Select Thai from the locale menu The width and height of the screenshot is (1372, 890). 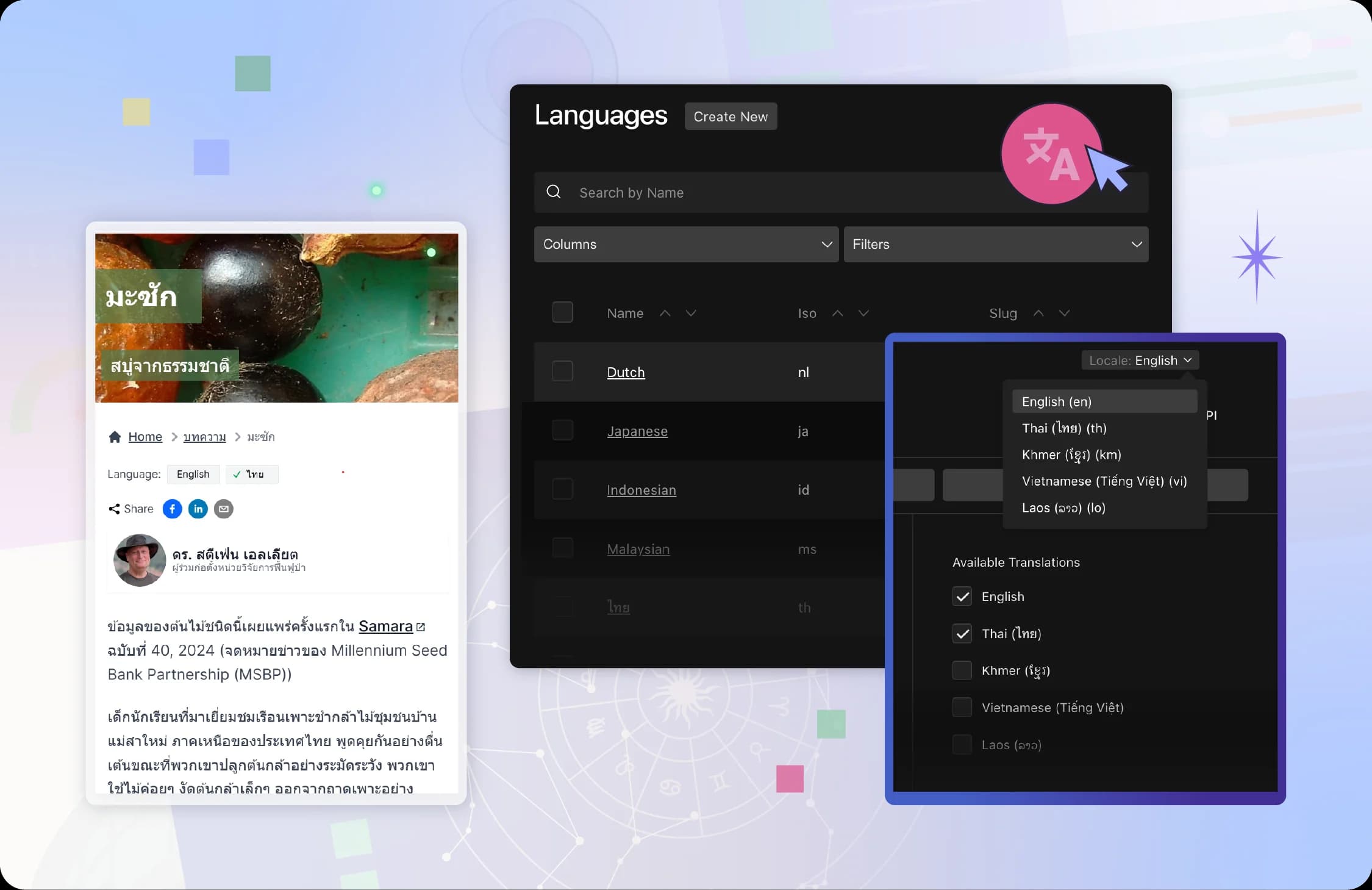[1064, 428]
